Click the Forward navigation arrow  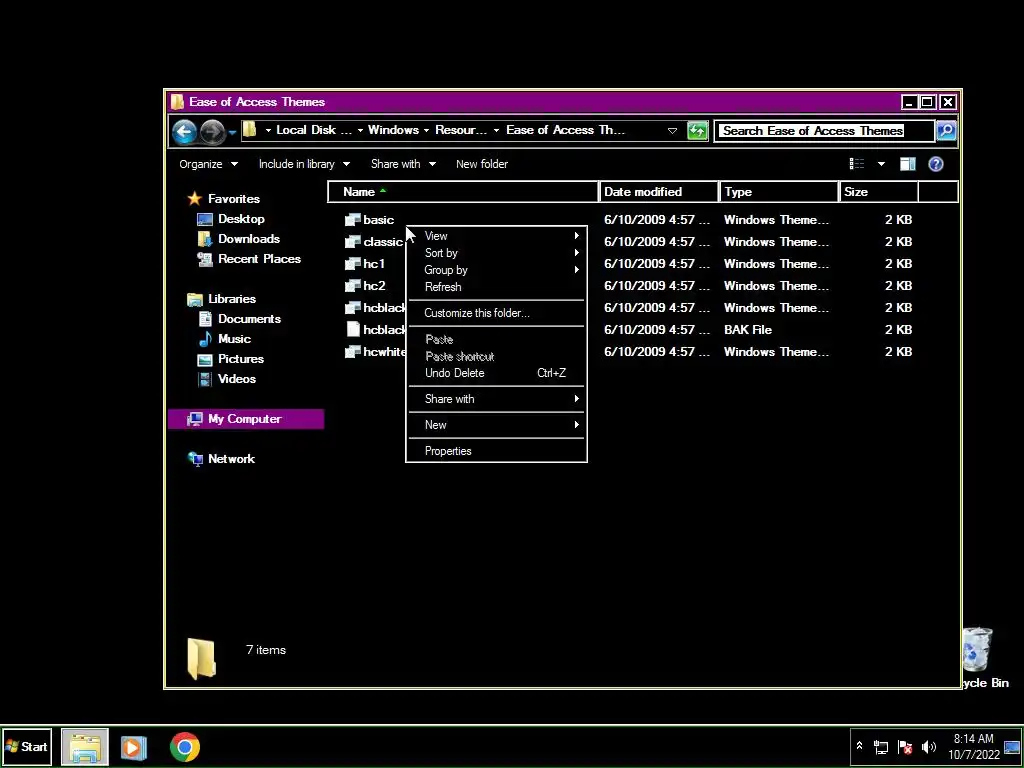coord(212,131)
